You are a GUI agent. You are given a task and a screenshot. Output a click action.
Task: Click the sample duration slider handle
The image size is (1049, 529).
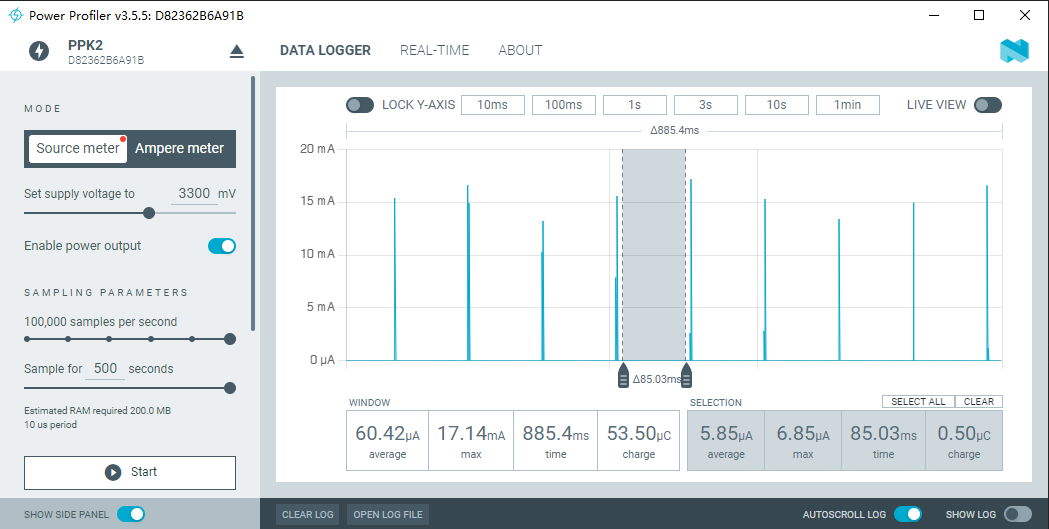coord(229,388)
